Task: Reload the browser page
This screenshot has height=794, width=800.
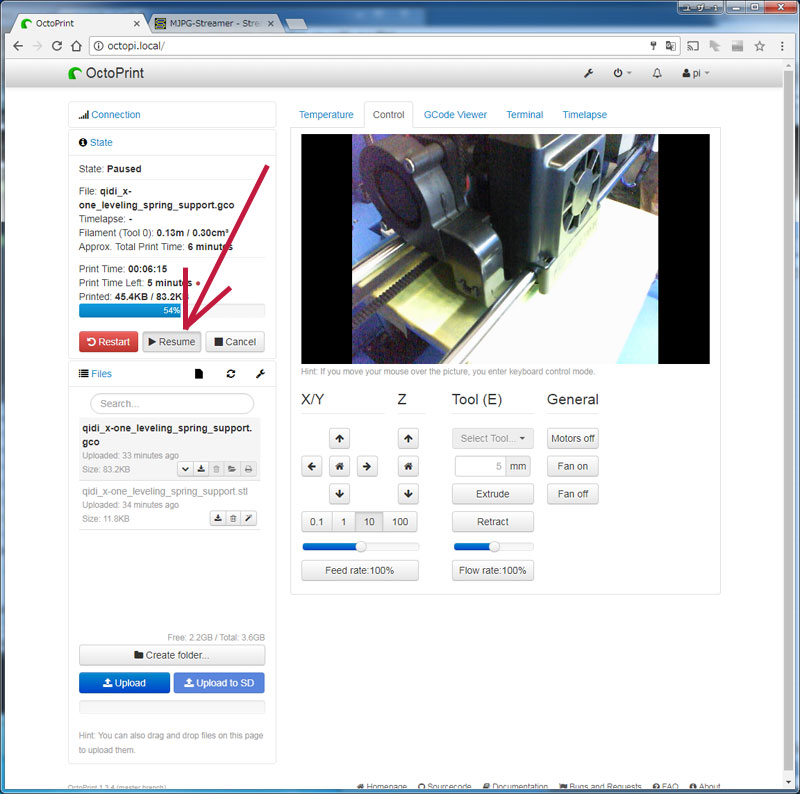Action: pyautogui.click(x=57, y=46)
